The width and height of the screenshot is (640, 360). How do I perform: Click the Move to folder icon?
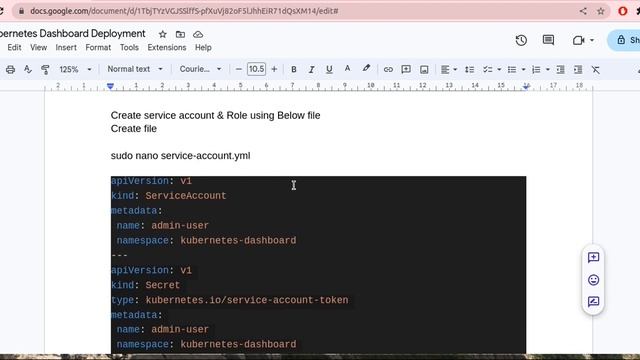(x=180, y=34)
